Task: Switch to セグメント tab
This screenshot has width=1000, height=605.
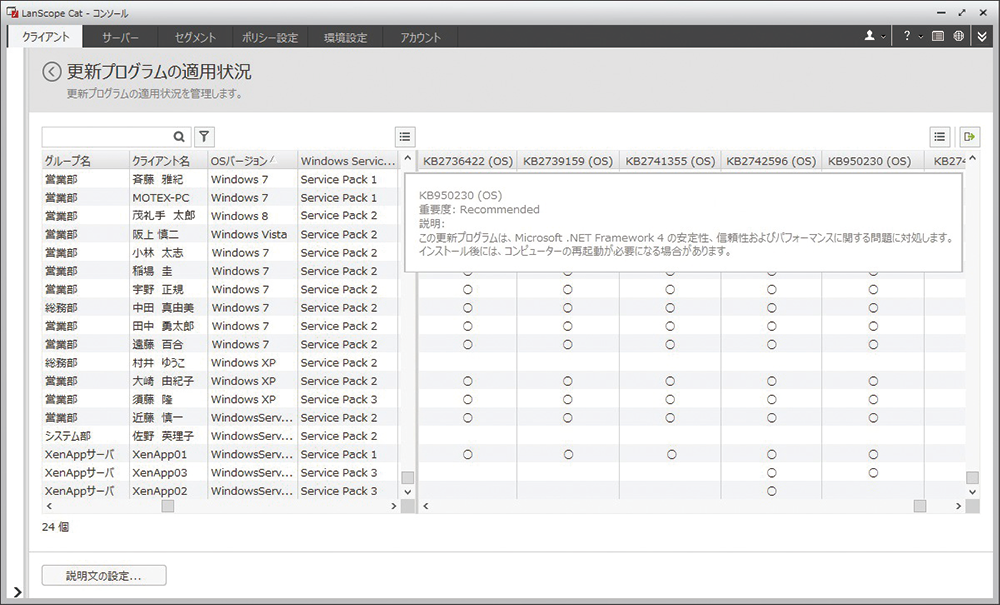Action: (x=195, y=37)
